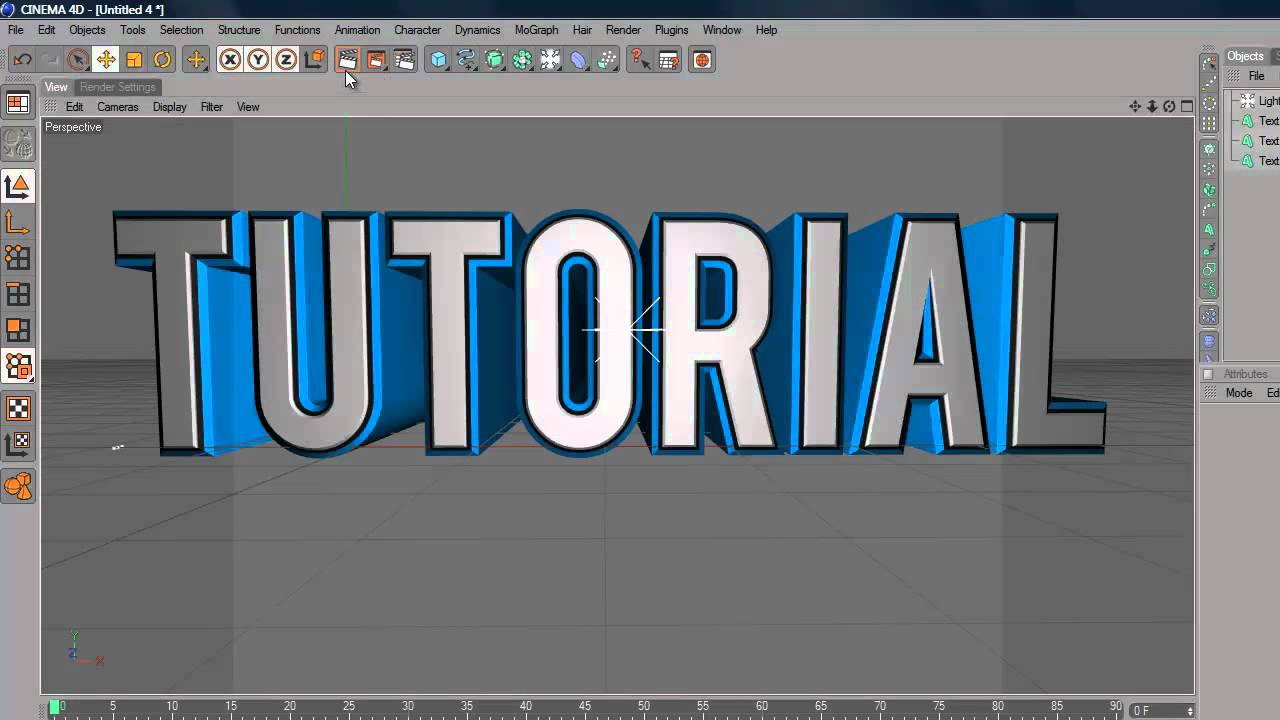Click the greyed Make Editable icon

point(18,145)
